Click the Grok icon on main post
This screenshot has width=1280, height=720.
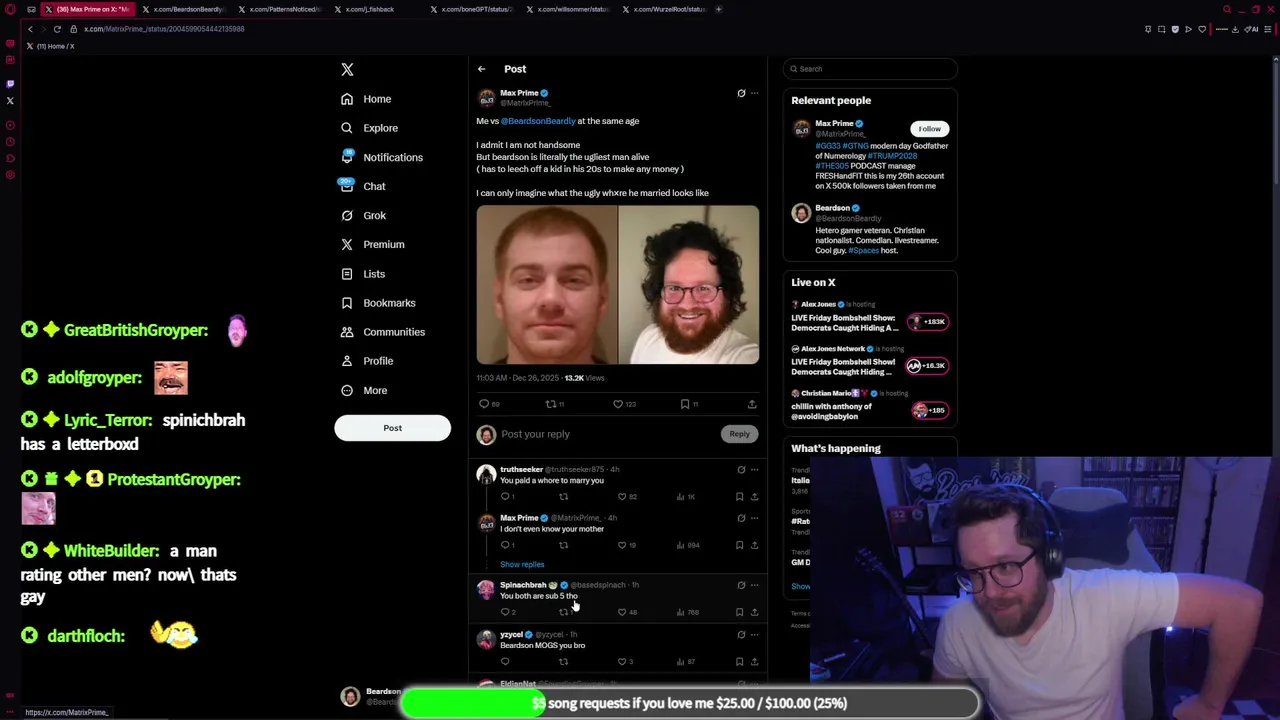pyautogui.click(x=741, y=93)
